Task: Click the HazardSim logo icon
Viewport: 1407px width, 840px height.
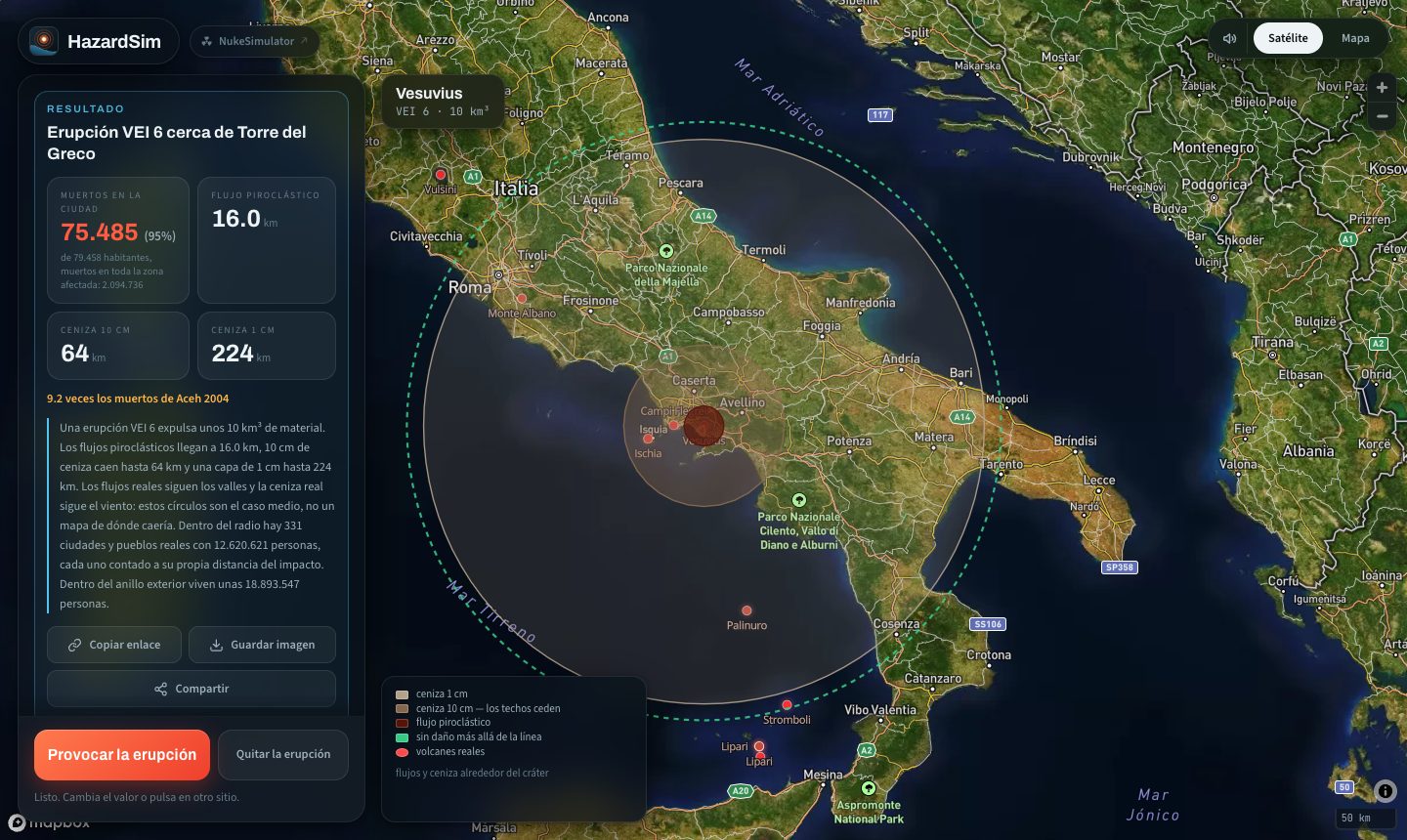Action: (x=43, y=41)
